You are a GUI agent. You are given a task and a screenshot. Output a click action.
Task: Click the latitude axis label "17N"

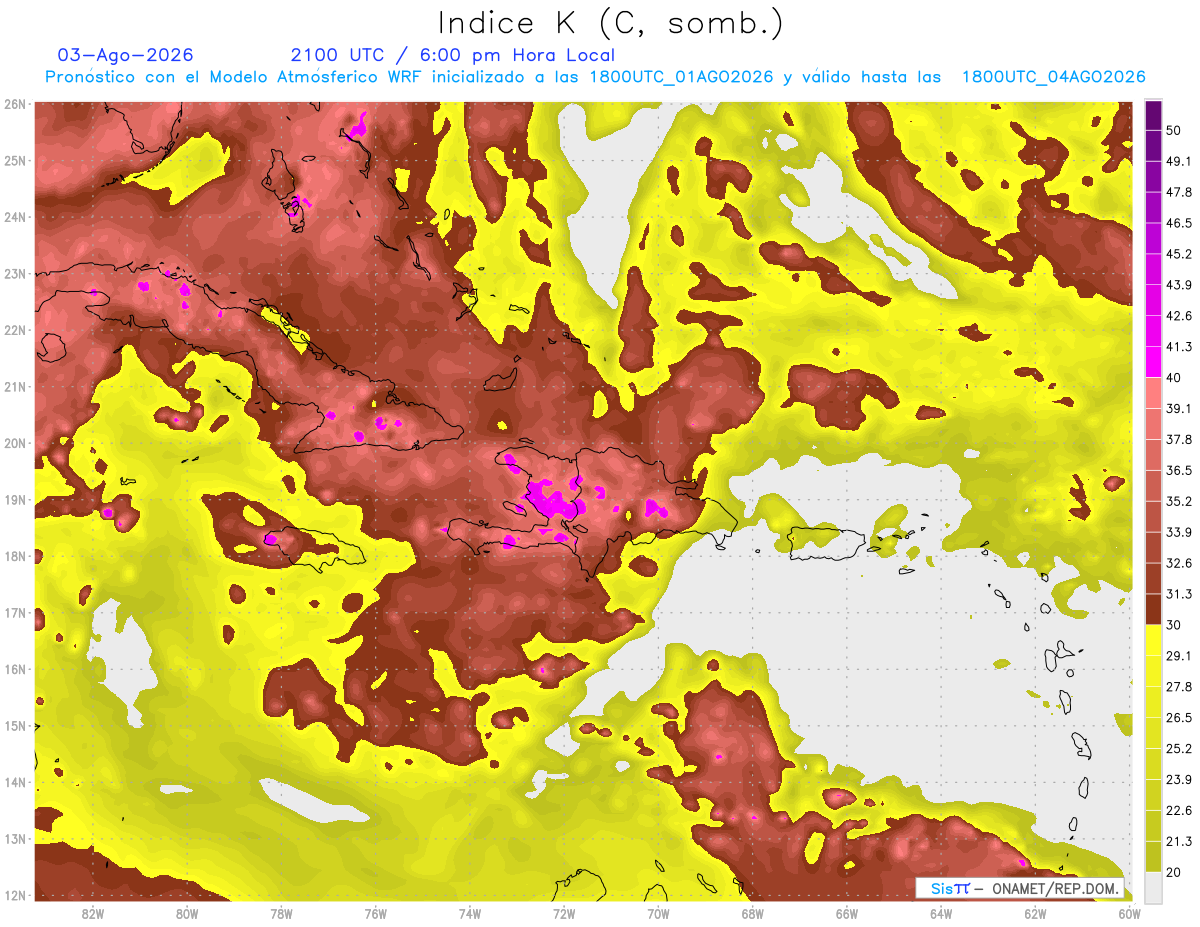[x=15, y=613]
